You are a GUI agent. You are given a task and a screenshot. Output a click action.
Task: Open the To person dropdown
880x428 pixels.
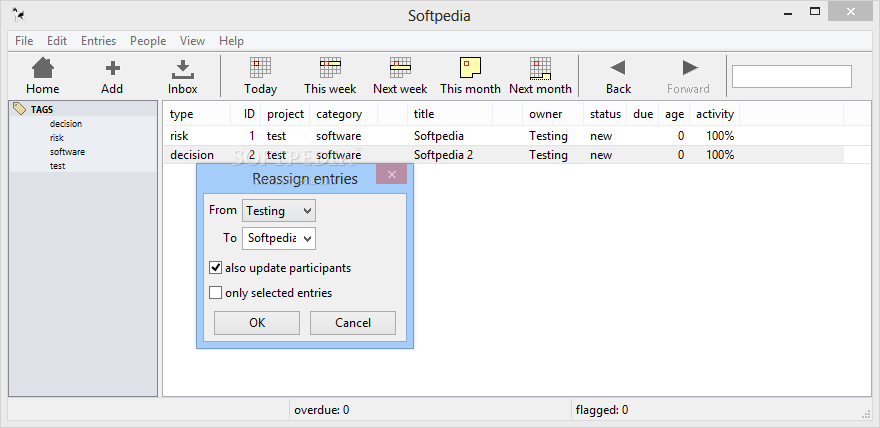click(279, 238)
